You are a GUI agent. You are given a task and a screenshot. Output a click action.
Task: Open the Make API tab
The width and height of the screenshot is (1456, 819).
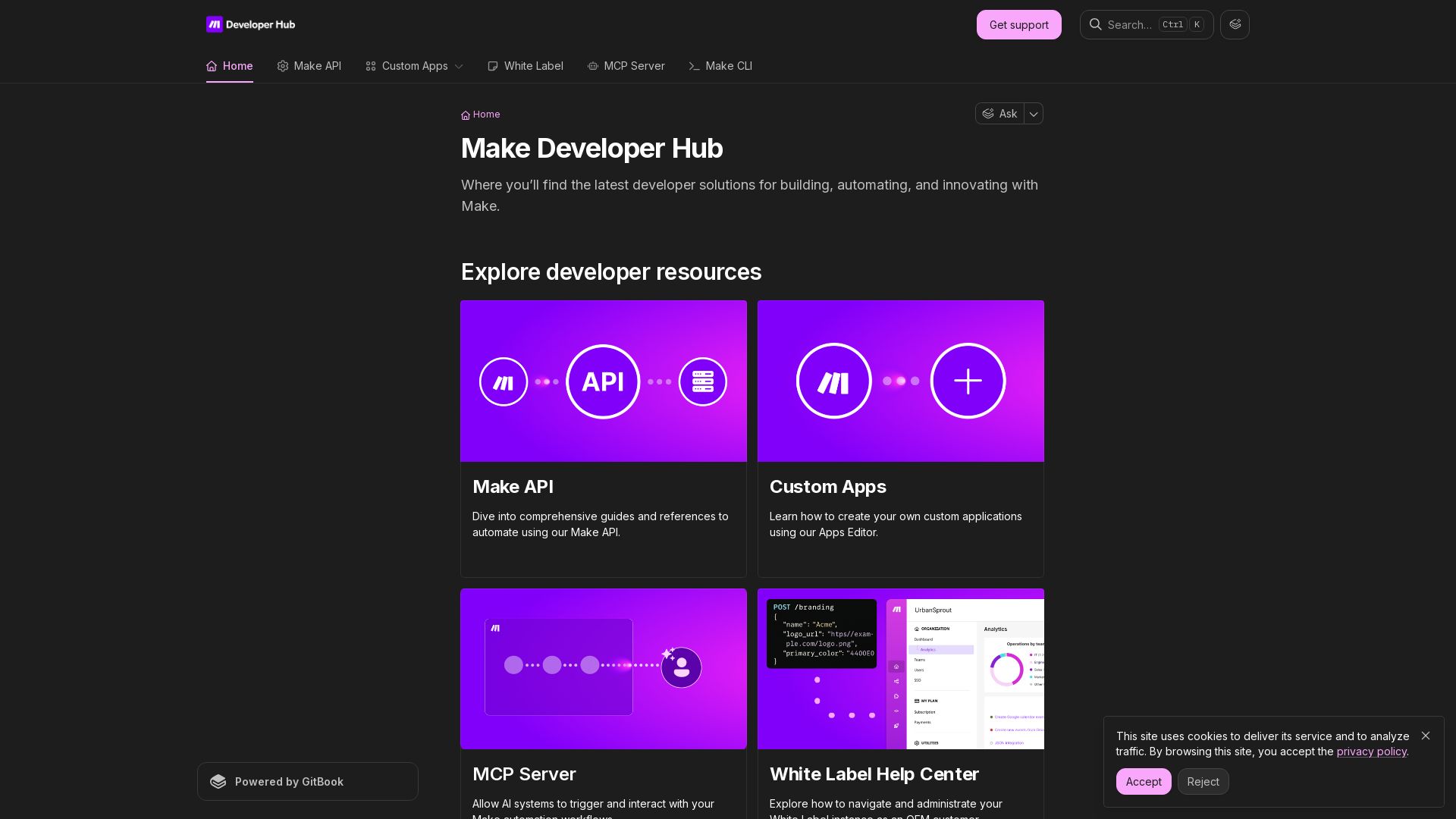[x=309, y=66]
